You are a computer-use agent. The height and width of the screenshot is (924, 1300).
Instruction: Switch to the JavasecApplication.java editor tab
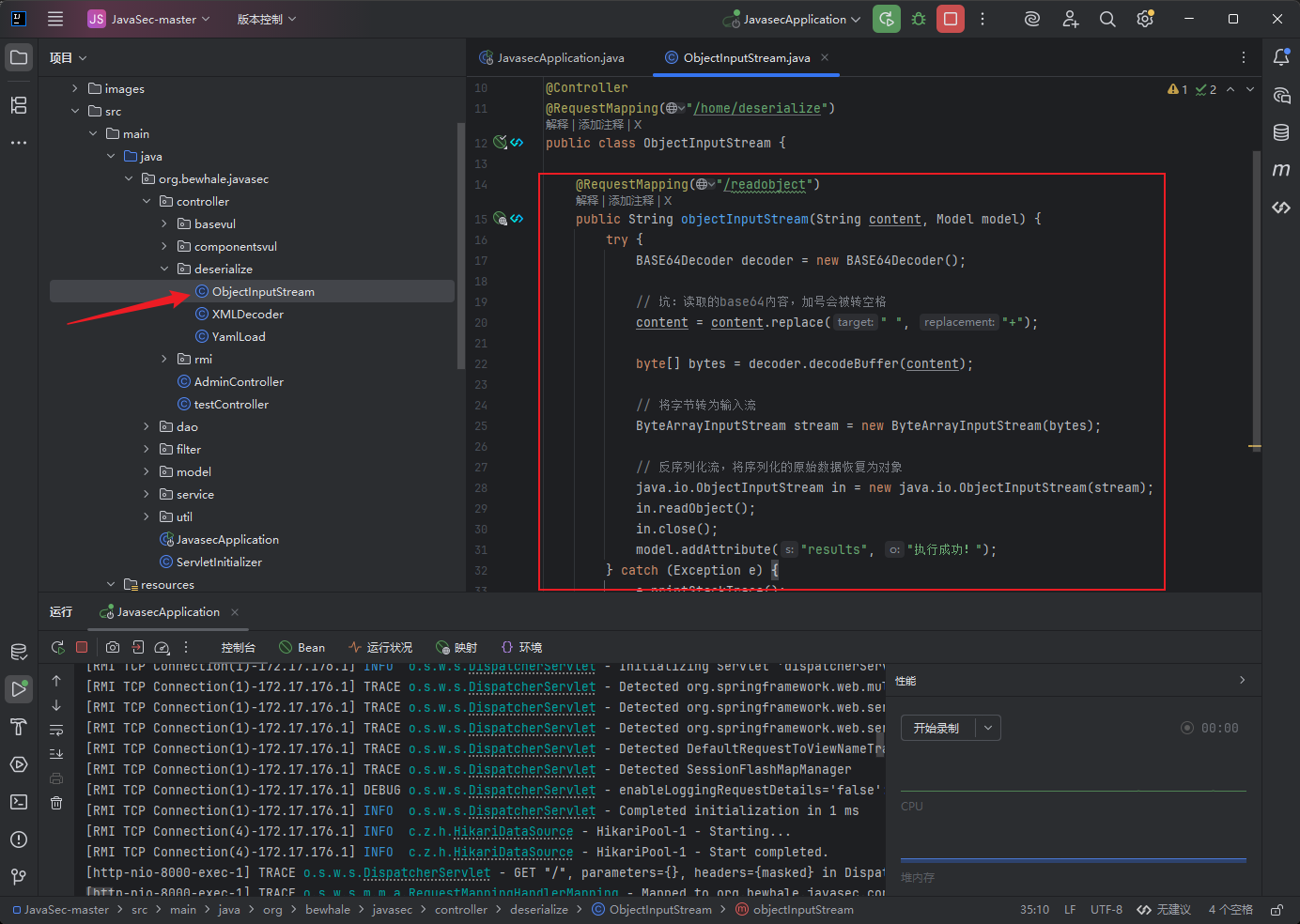[552, 57]
